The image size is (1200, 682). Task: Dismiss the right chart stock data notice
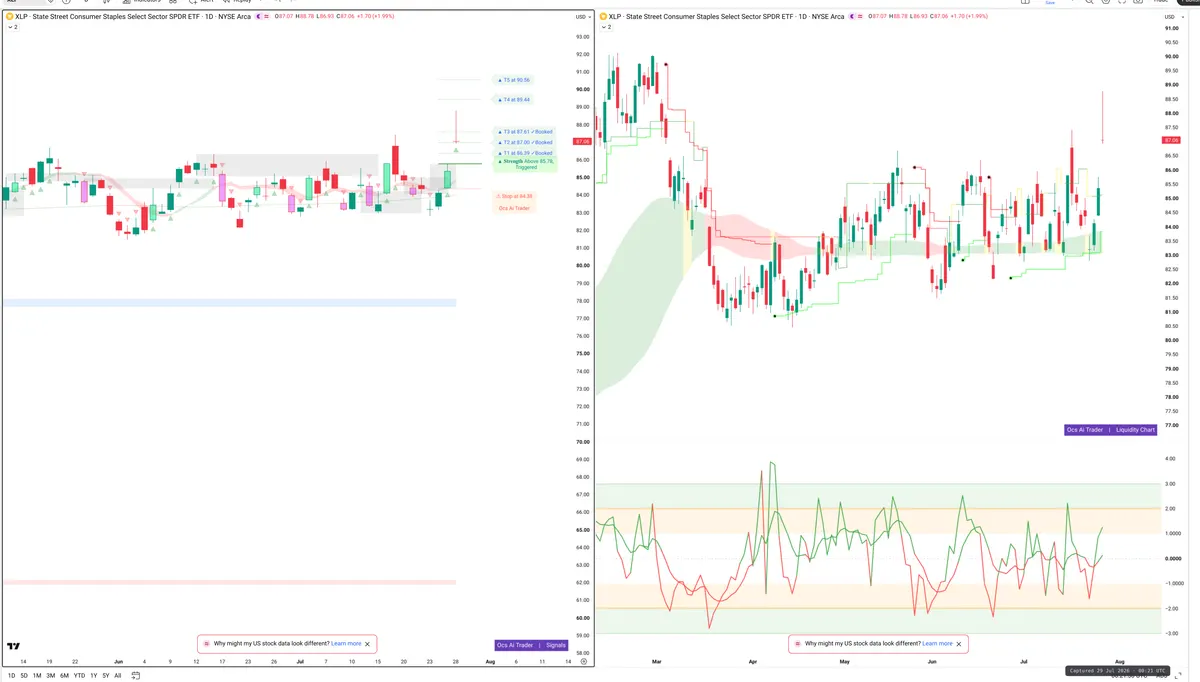point(959,644)
